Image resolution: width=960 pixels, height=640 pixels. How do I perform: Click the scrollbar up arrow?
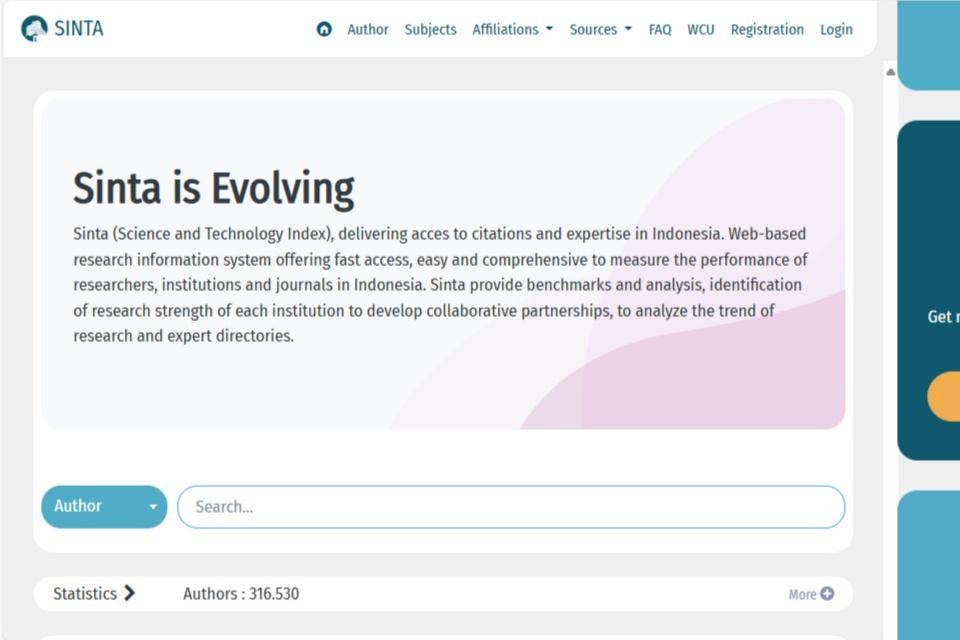pos(890,72)
